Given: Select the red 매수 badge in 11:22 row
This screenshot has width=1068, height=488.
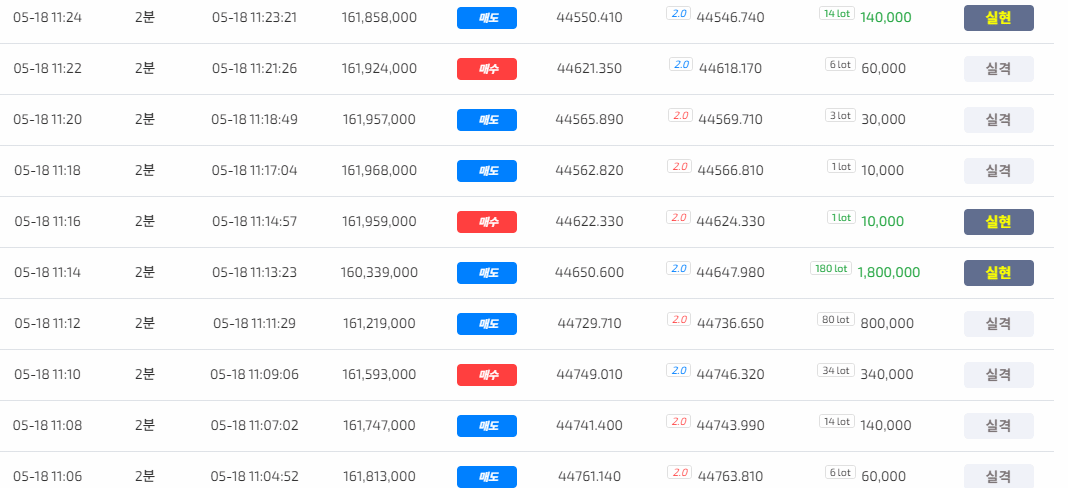Looking at the screenshot, I should pos(487,69).
